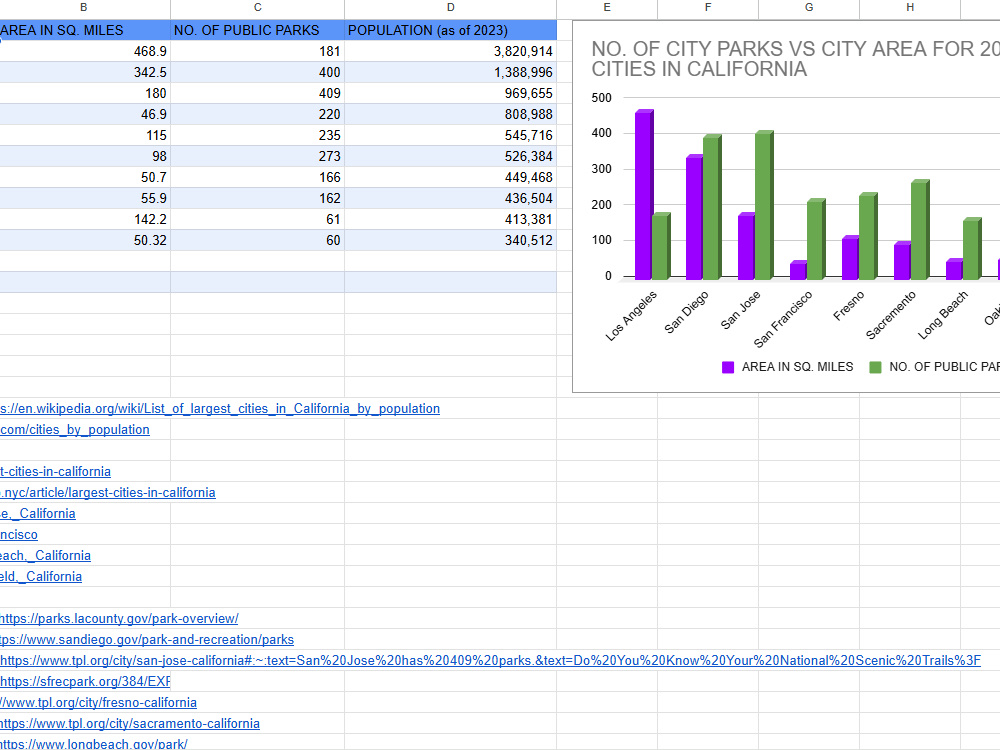Select the parks cell containing 61
Screen dimensions: 1000x750
[258, 219]
